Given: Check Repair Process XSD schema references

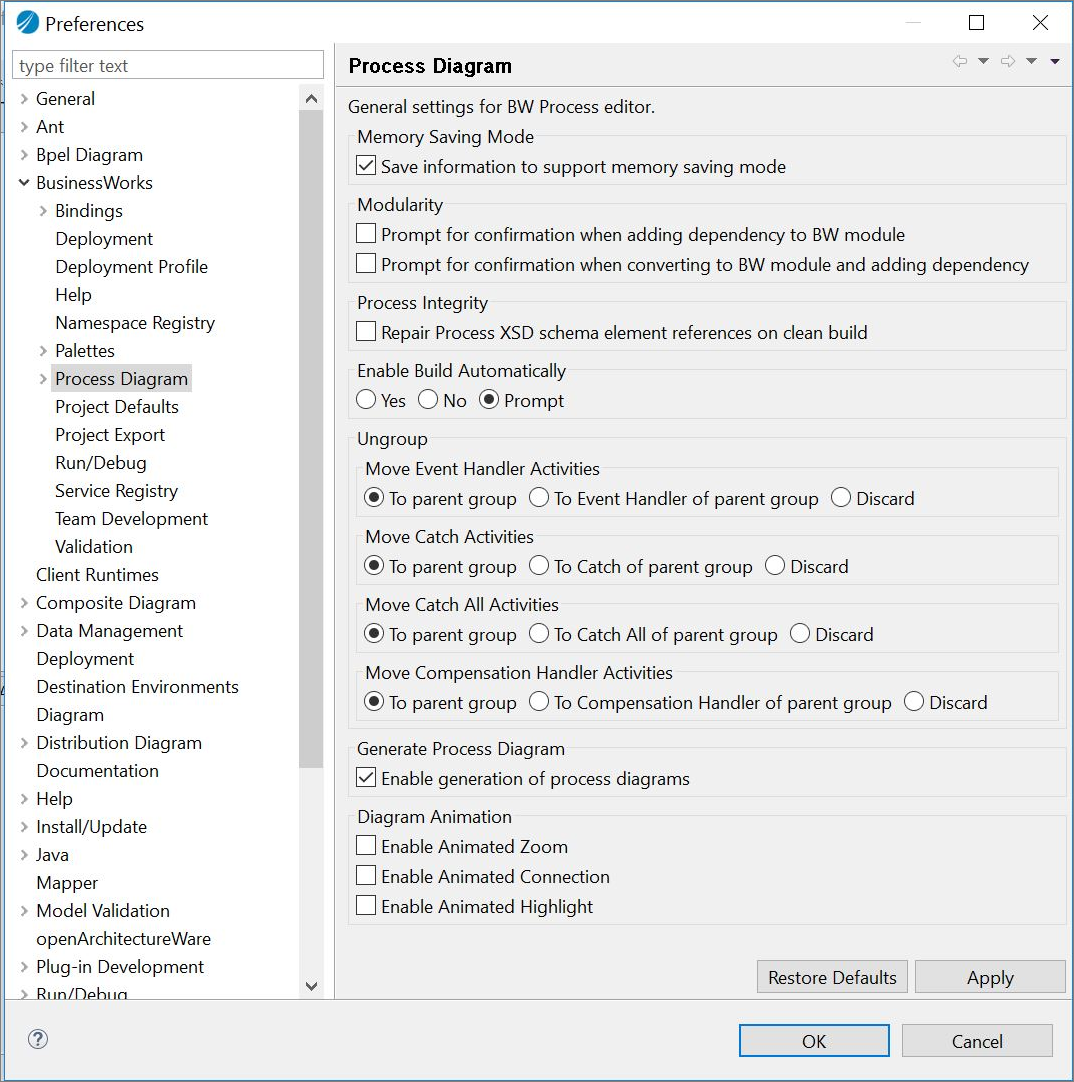Looking at the screenshot, I should click(366, 333).
